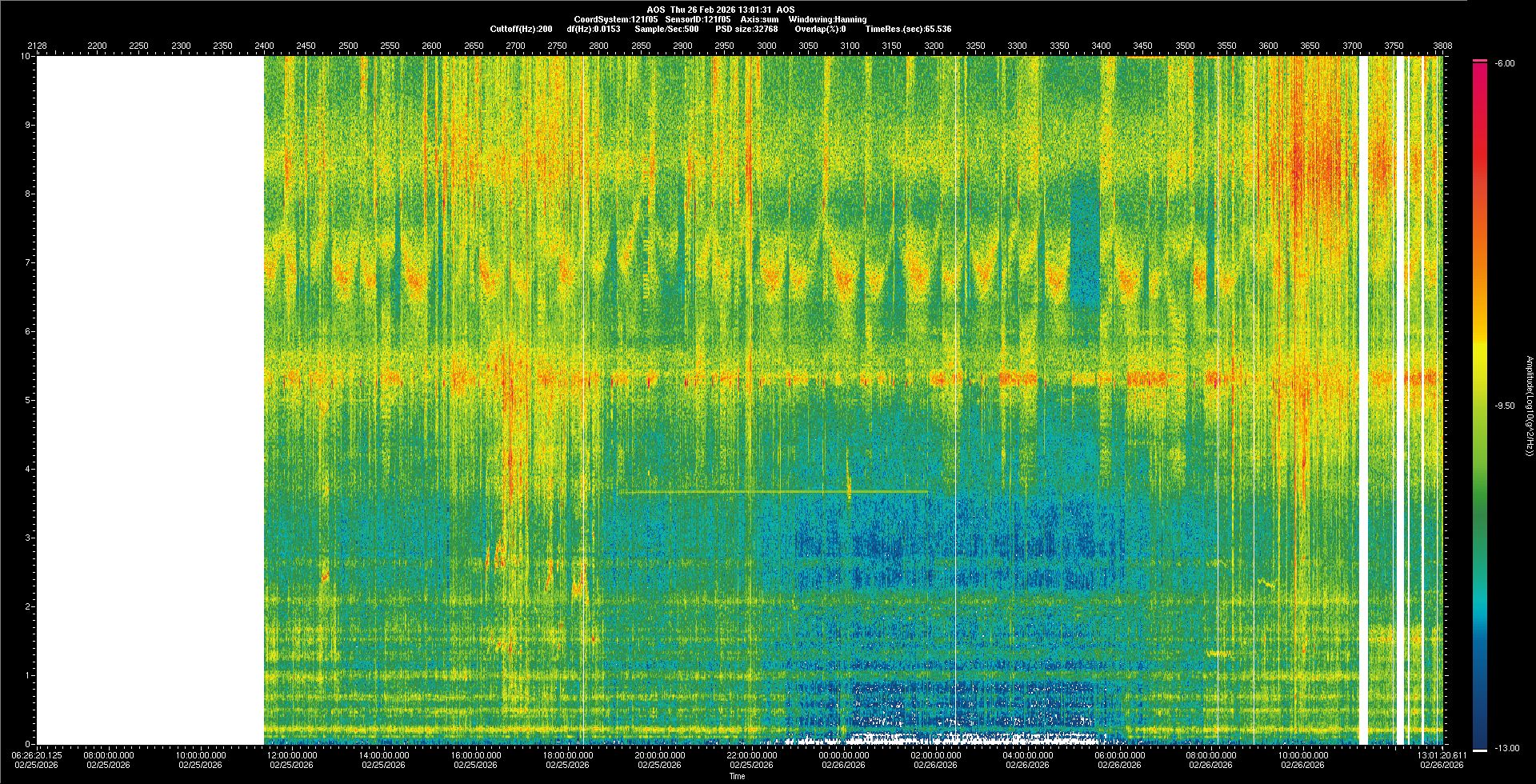
Task: Click the -6.00 colorbar maximum label
Action: pyautogui.click(x=1504, y=63)
